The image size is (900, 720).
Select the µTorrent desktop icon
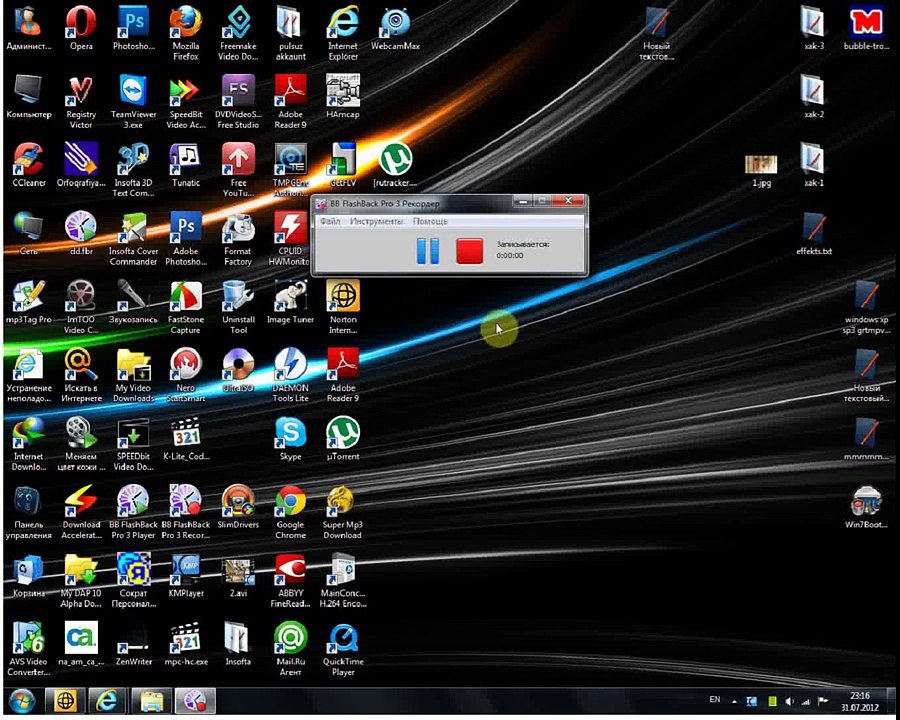[343, 439]
